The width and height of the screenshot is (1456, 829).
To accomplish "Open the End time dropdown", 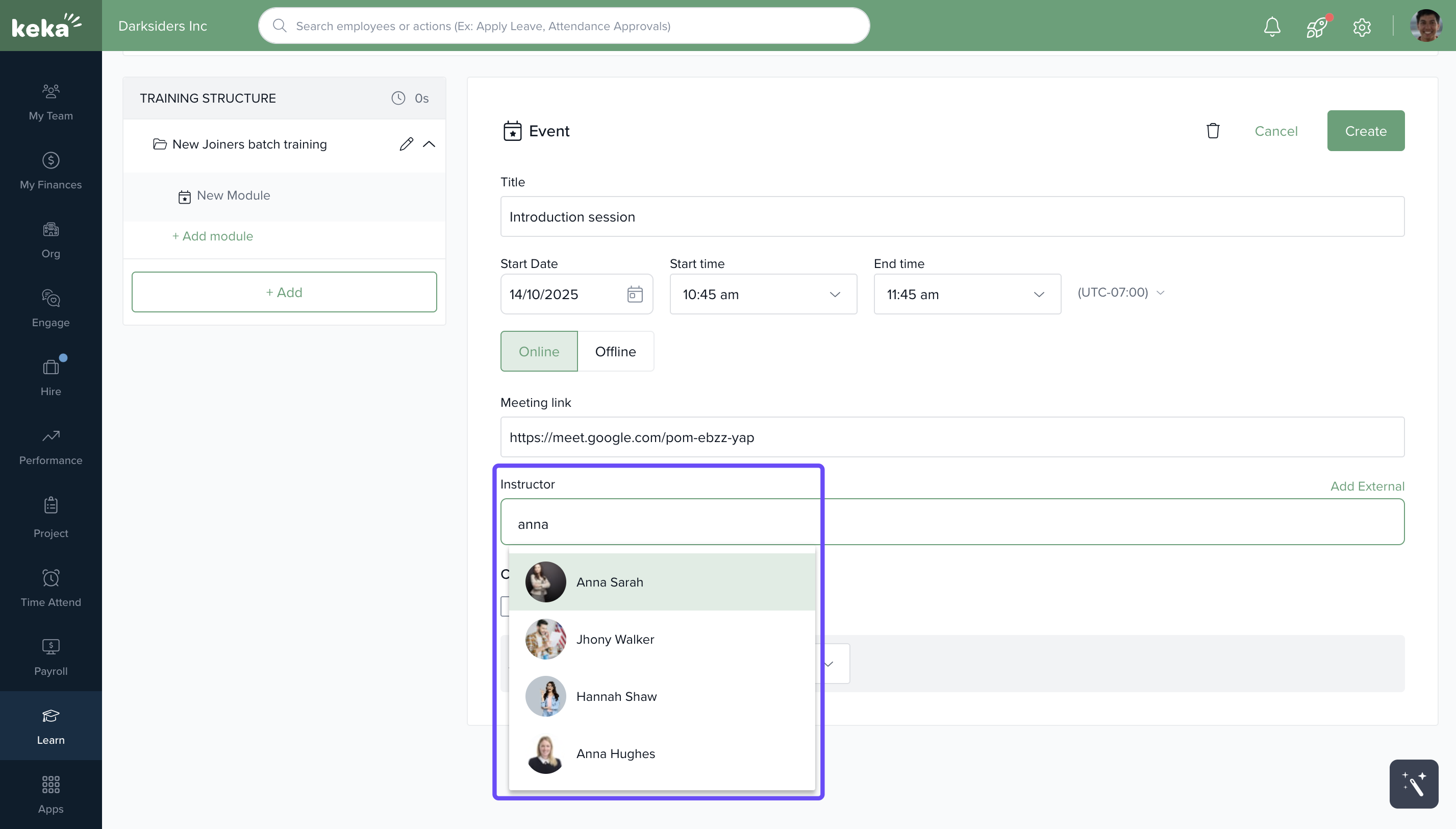I will pyautogui.click(x=967, y=295).
